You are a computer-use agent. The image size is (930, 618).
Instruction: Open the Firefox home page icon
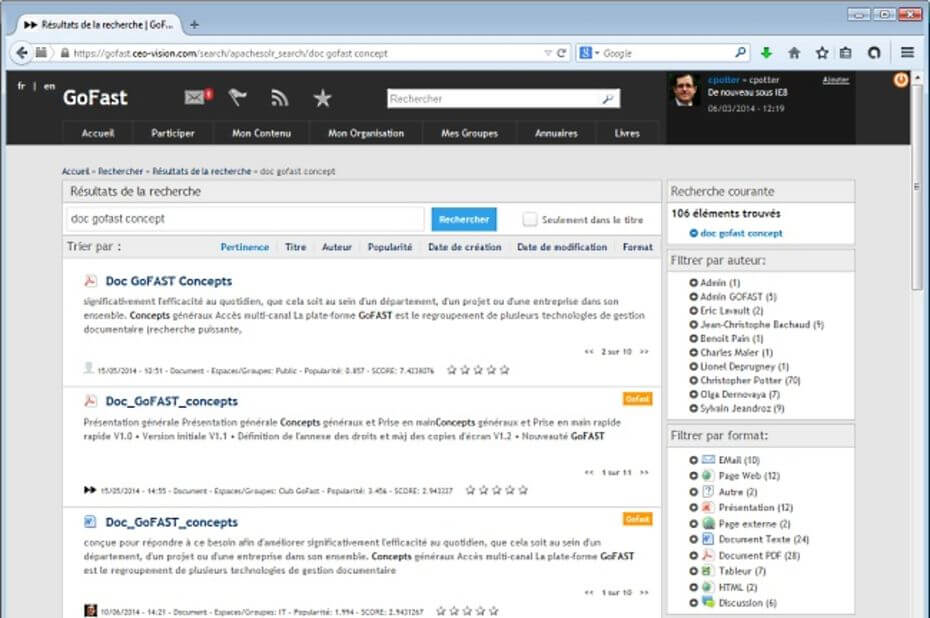pyautogui.click(x=794, y=53)
